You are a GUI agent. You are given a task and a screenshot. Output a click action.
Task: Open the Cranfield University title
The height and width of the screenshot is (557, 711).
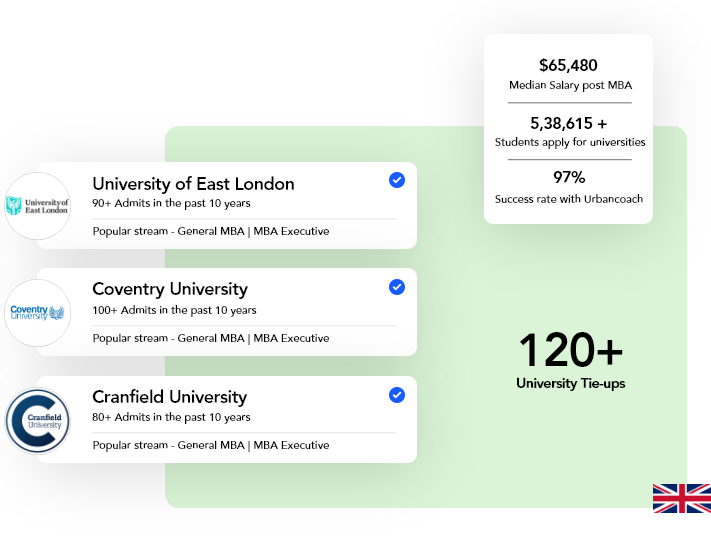point(169,397)
